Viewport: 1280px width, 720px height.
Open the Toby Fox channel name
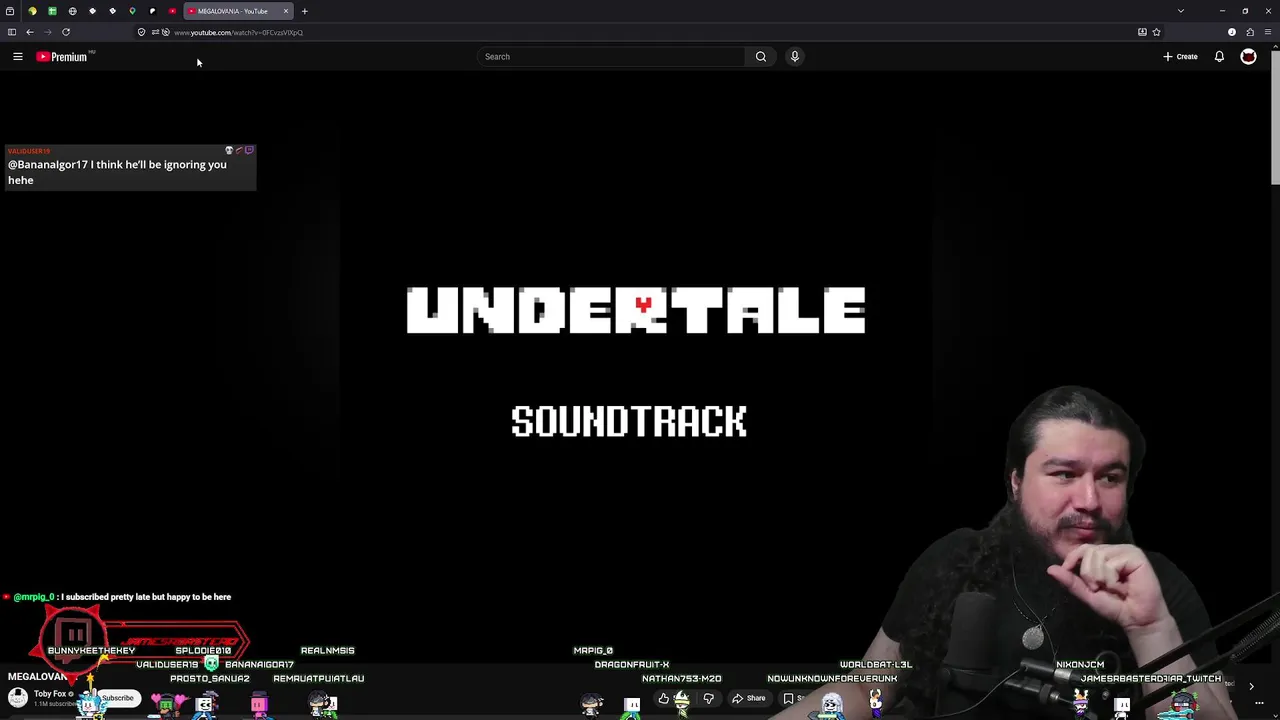[x=50, y=694]
